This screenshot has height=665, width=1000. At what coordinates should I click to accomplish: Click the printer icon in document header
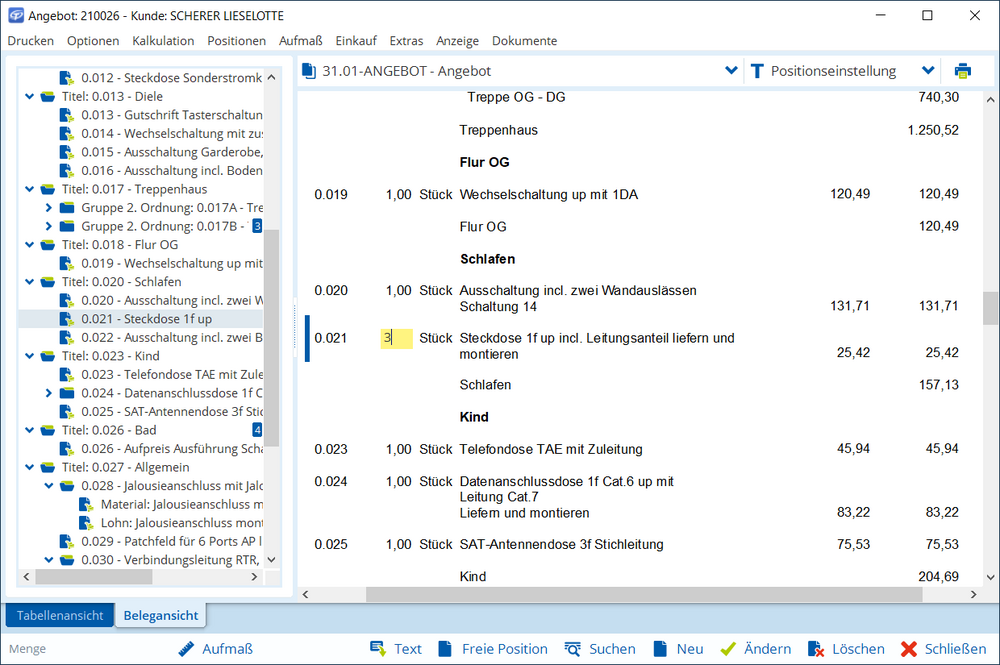(x=962, y=71)
